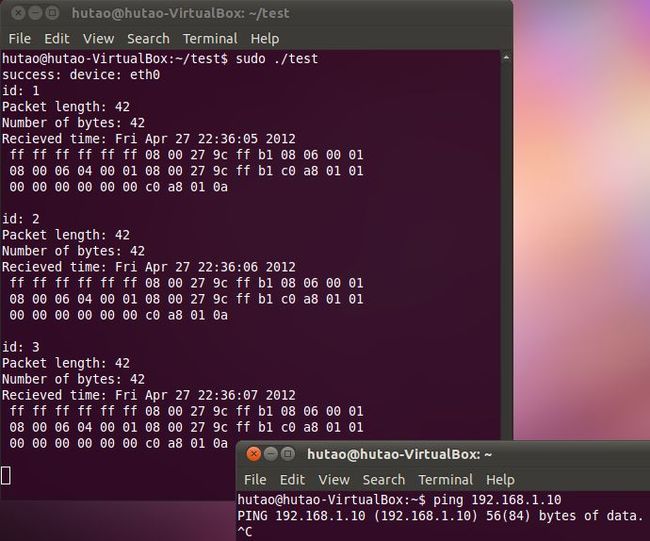Viewport: 650px width, 541px height.
Task: Minimize the ~/test terminal window
Action: [x=35, y=13]
